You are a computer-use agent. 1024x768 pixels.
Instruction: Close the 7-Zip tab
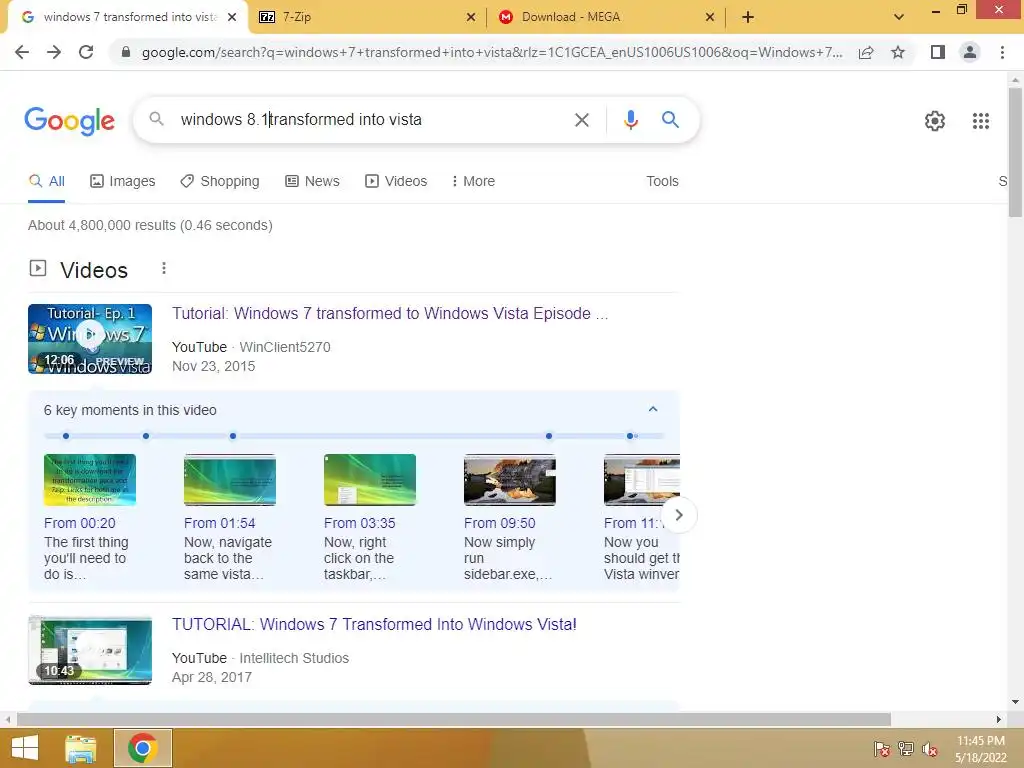point(471,17)
